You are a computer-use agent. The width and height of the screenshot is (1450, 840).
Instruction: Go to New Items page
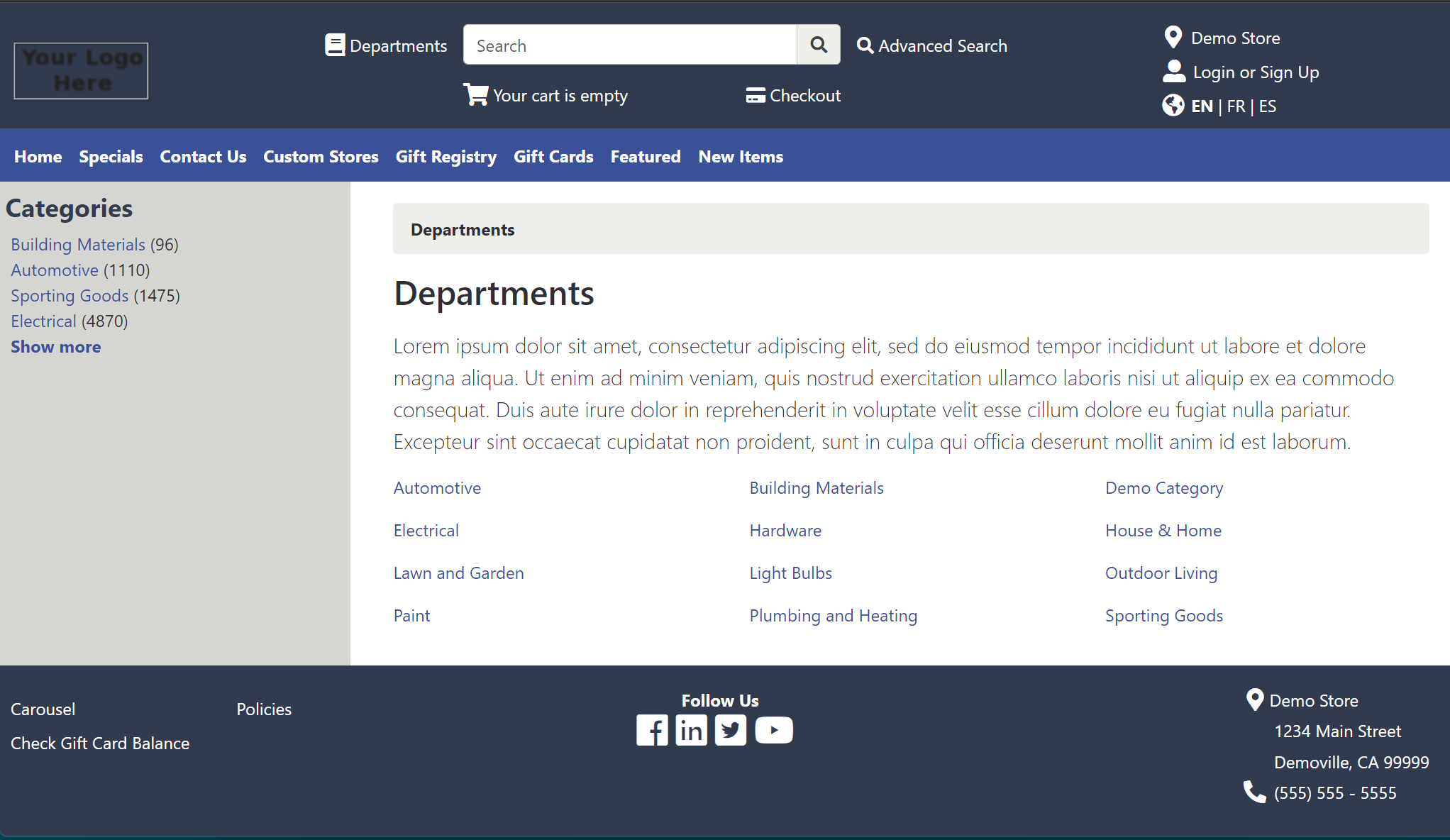741,157
